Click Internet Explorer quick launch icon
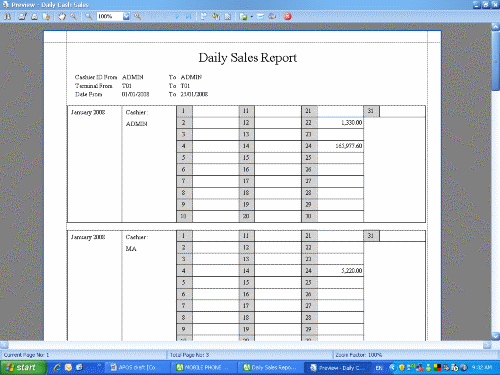500x375 pixels. pos(57,367)
